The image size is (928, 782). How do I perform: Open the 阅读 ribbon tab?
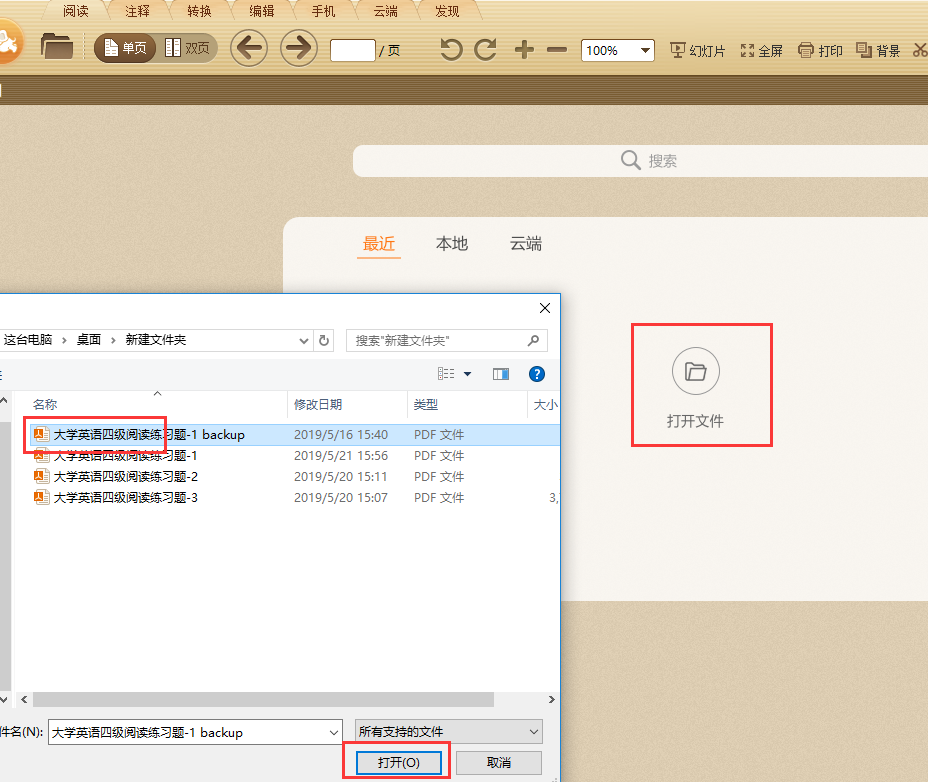(76, 11)
